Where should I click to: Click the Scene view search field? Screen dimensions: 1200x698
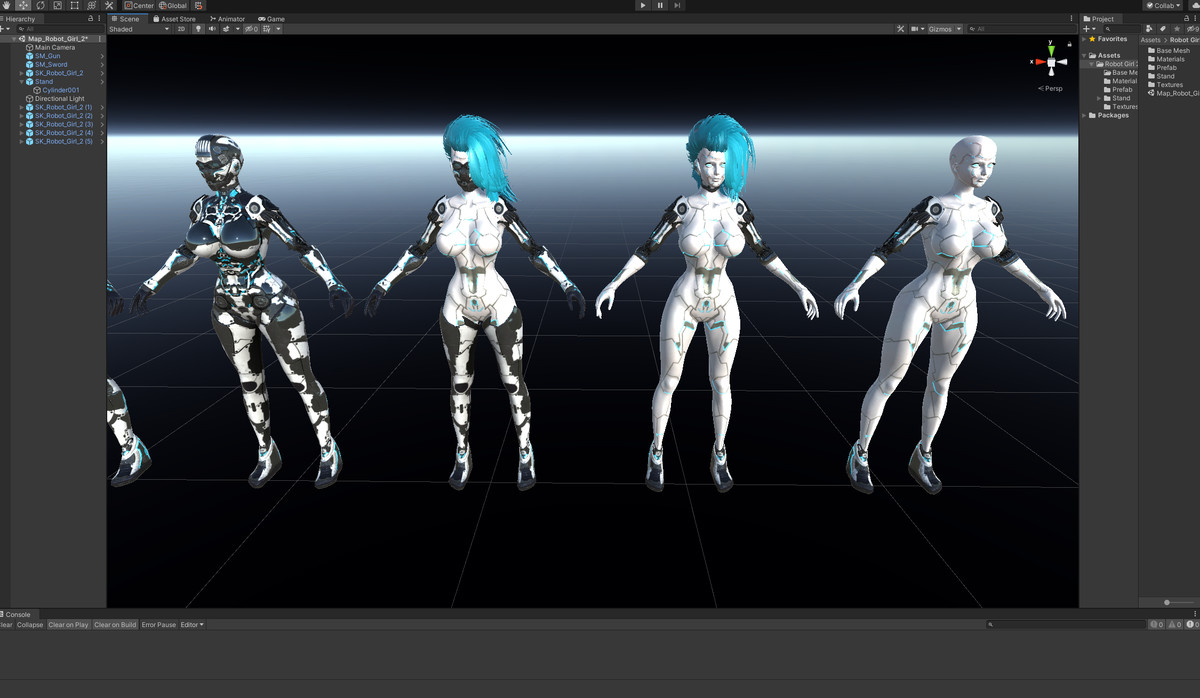1022,29
